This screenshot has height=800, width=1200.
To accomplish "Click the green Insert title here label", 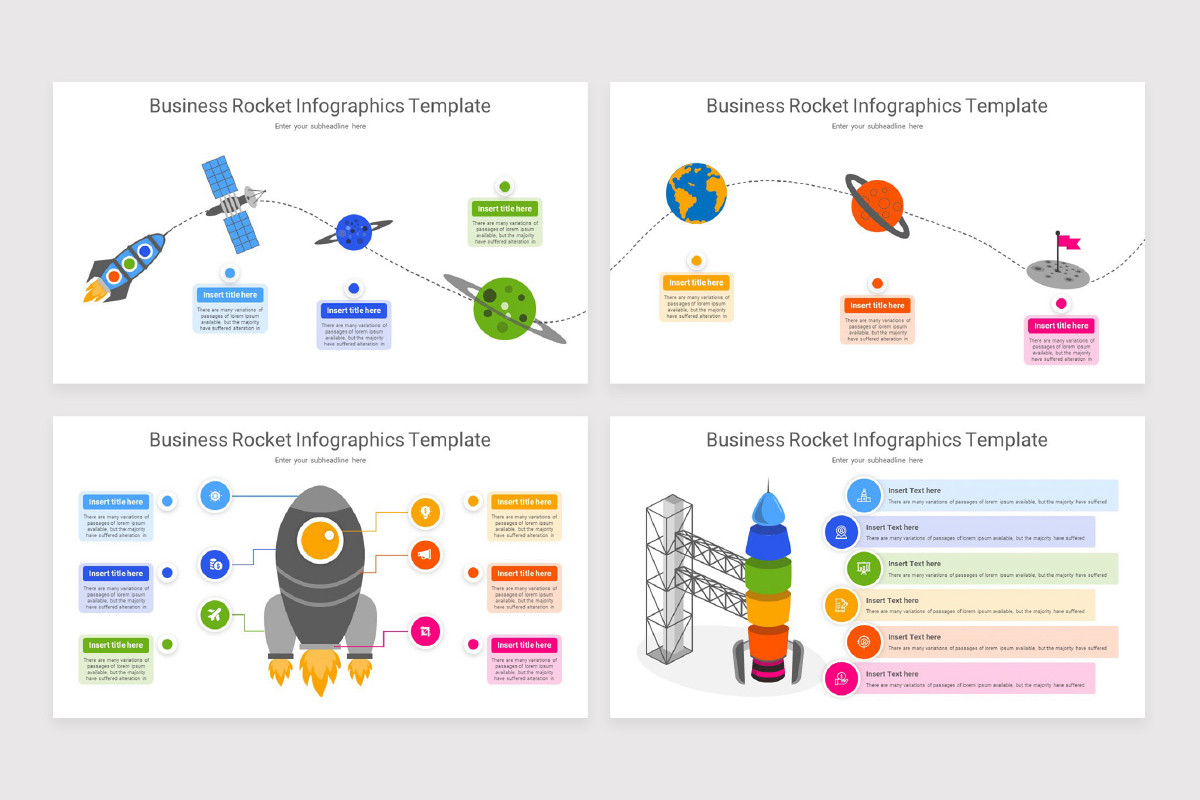I will (504, 209).
